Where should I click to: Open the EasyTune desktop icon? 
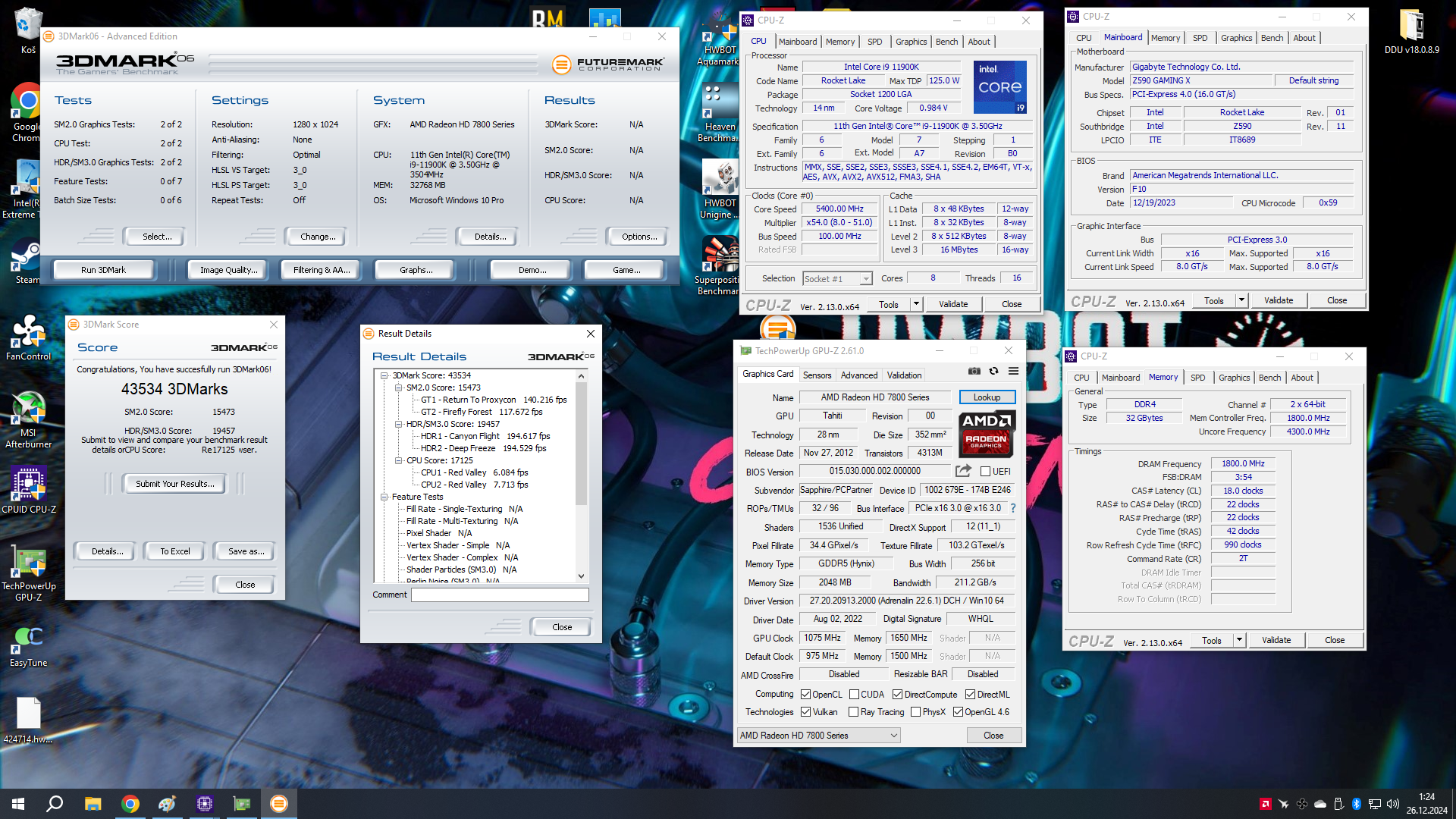coord(29,646)
